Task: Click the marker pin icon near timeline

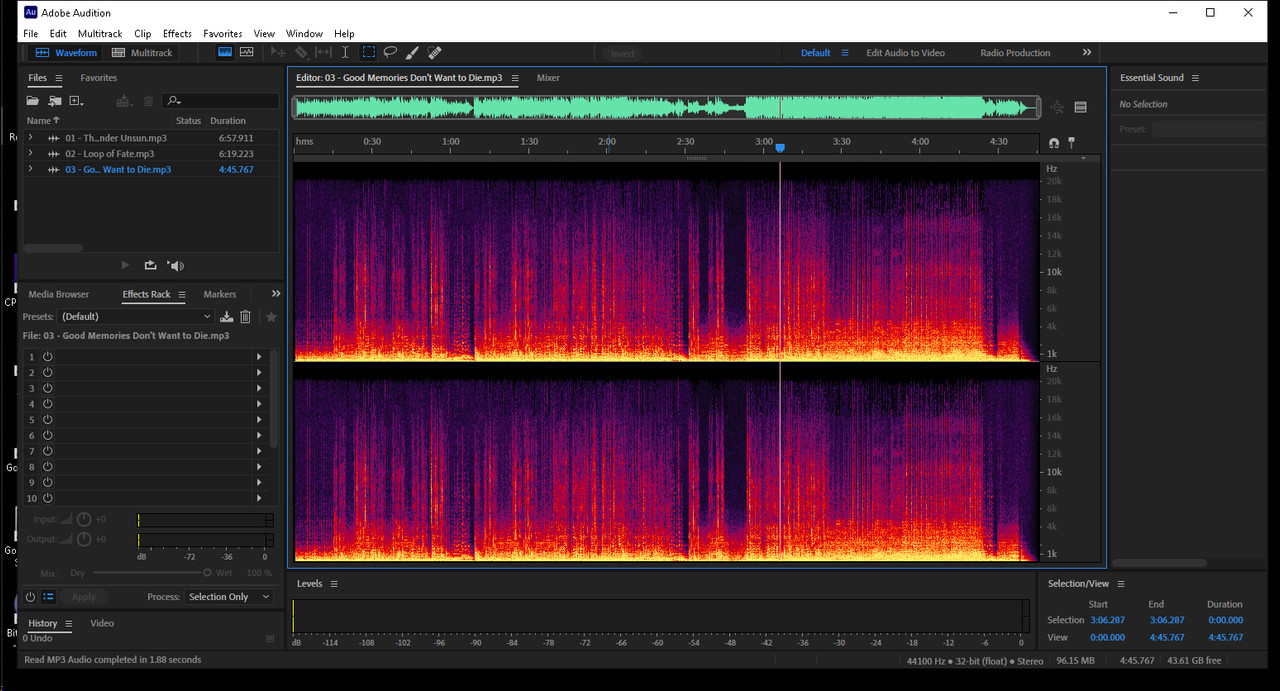Action: [1071, 143]
